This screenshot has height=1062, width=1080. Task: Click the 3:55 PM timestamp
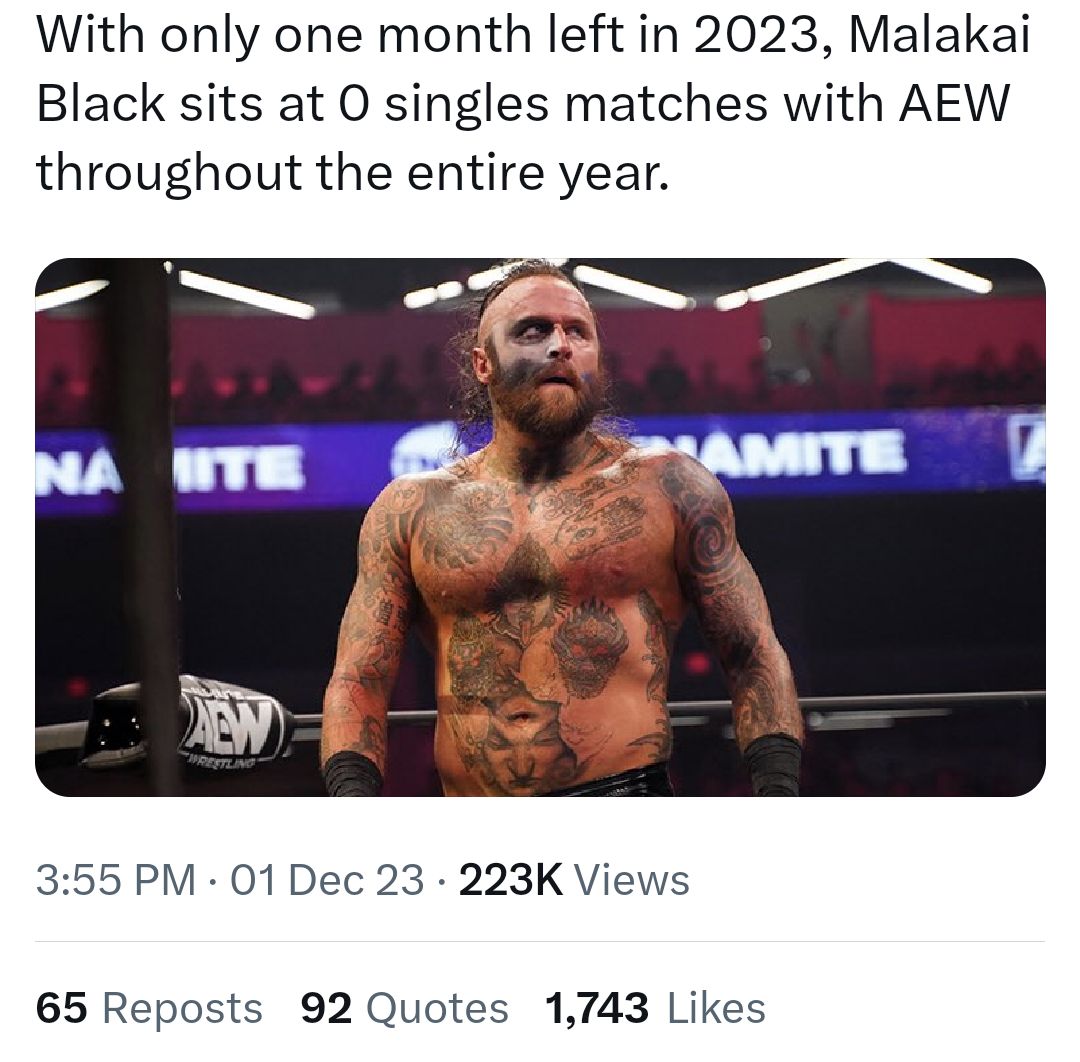pyautogui.click(x=115, y=881)
